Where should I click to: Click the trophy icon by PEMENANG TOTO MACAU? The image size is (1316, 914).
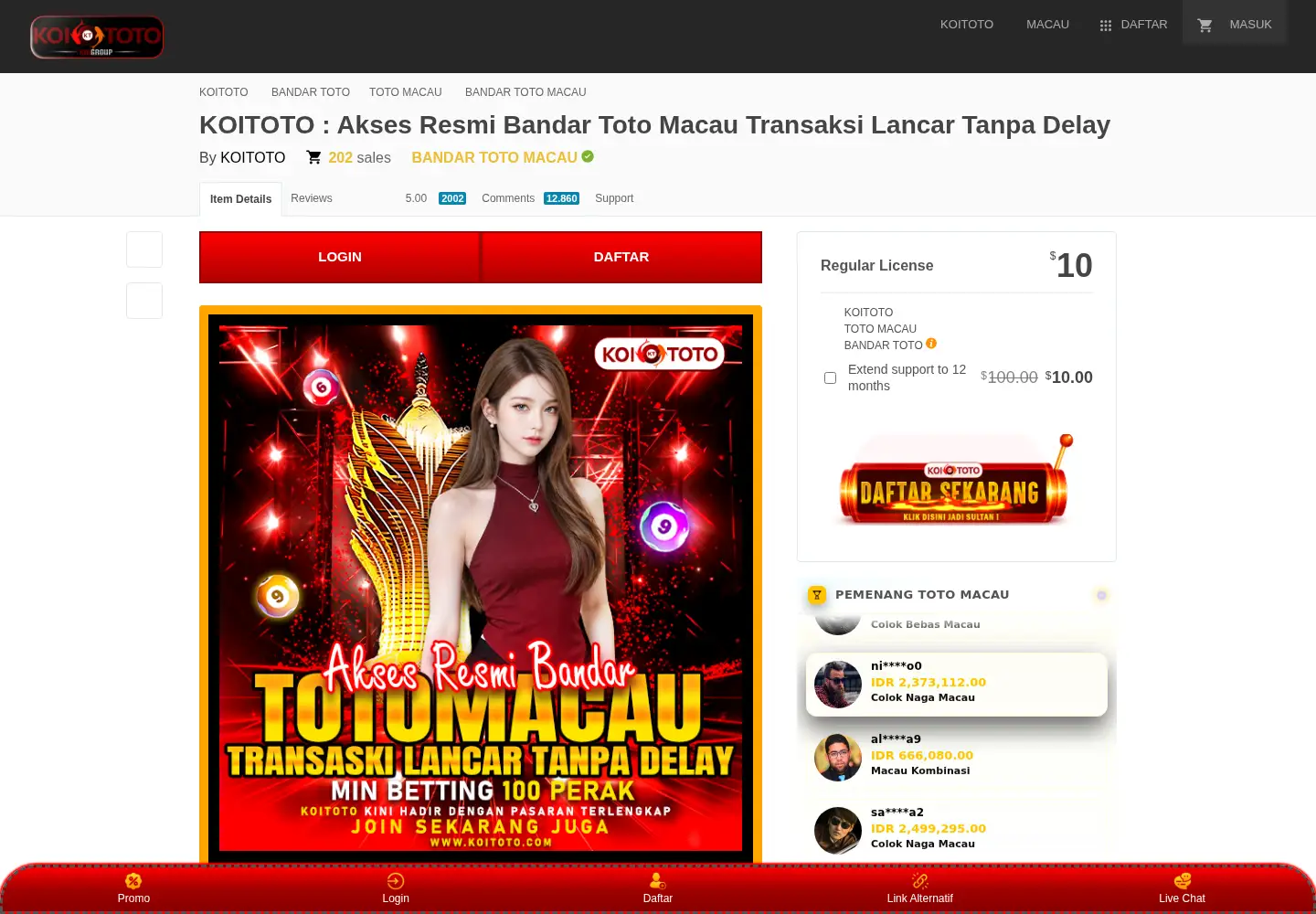point(817,595)
